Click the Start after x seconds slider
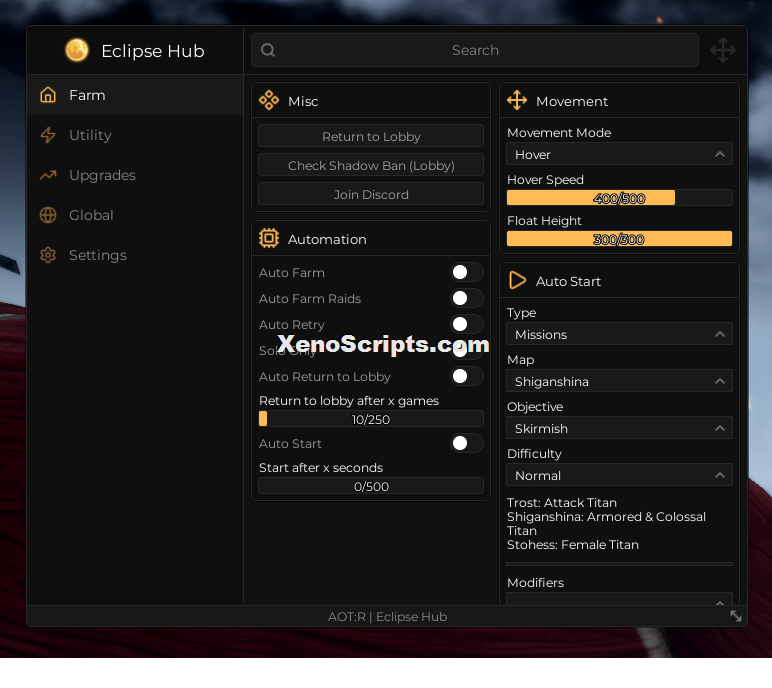Image resolution: width=772 pixels, height=688 pixels. (x=371, y=486)
